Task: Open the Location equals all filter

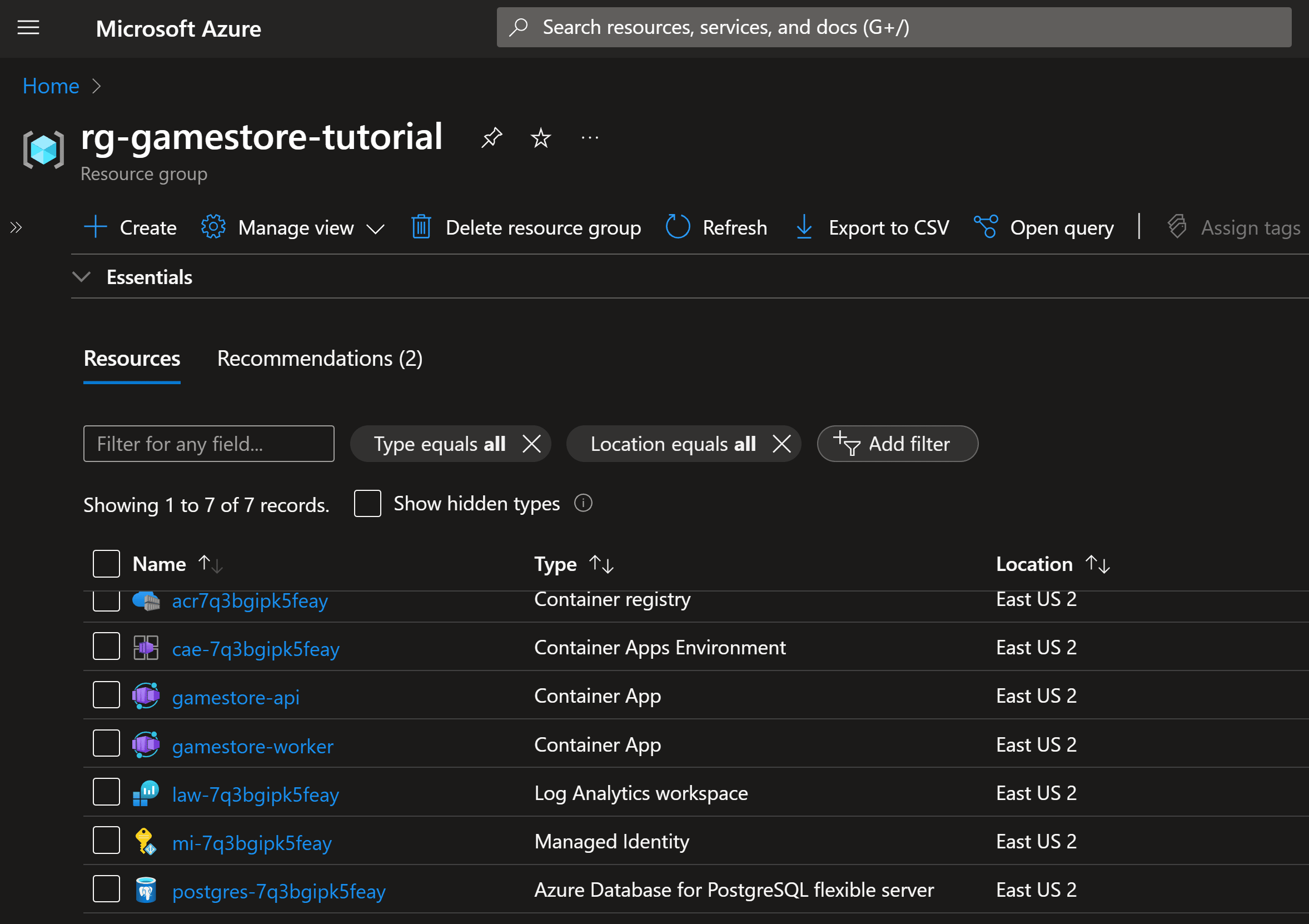Action: tap(673, 444)
